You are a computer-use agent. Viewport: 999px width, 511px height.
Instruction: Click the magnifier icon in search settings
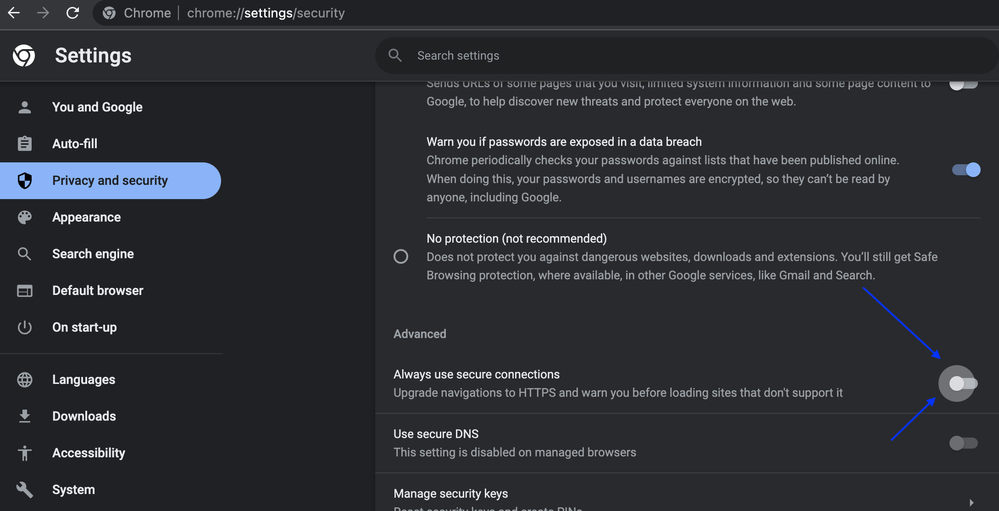(395, 56)
